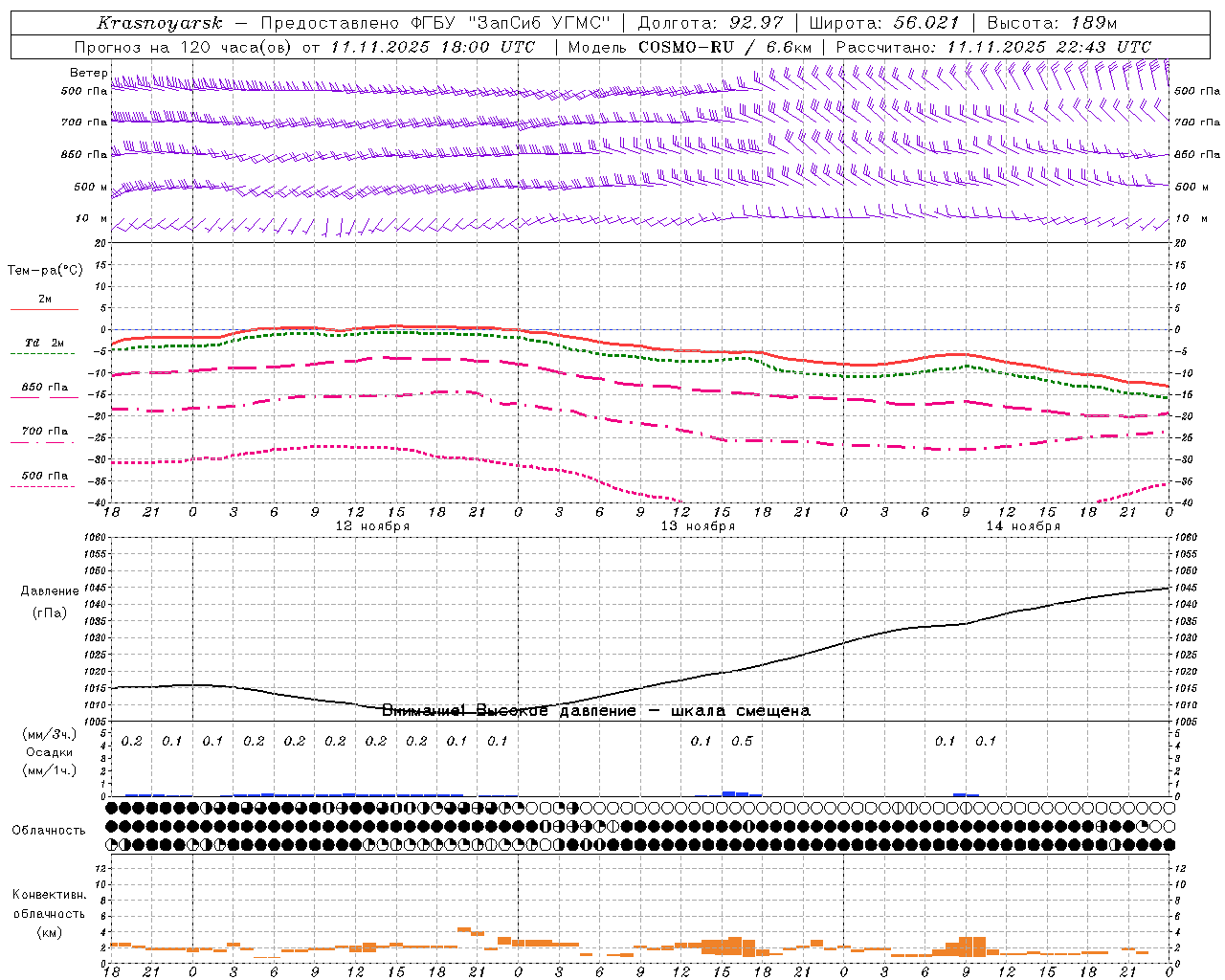Image resolution: width=1225 pixels, height=980 pixels.
Task: Click the Krasnoyarsk station title
Action: click(x=160, y=23)
